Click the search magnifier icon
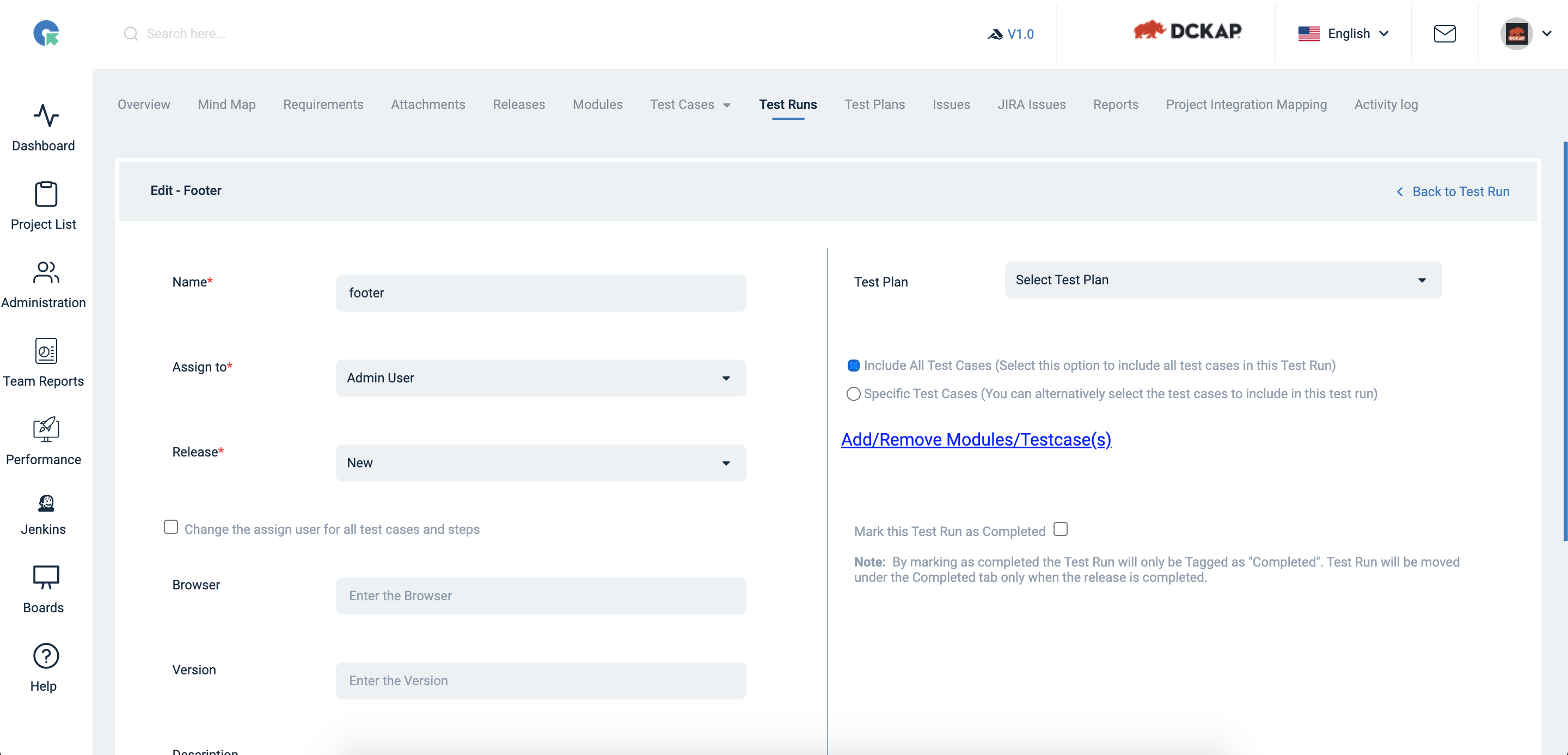The image size is (1568, 755). (x=131, y=33)
